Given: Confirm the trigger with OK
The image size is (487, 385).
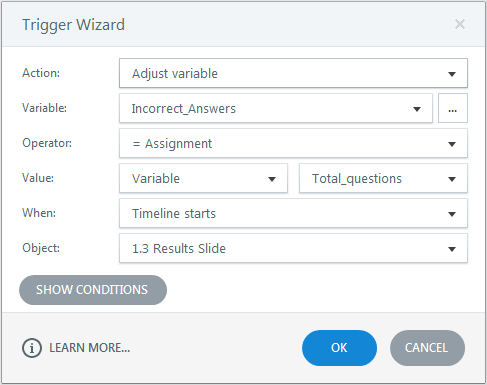Looking at the screenshot, I should click(339, 348).
